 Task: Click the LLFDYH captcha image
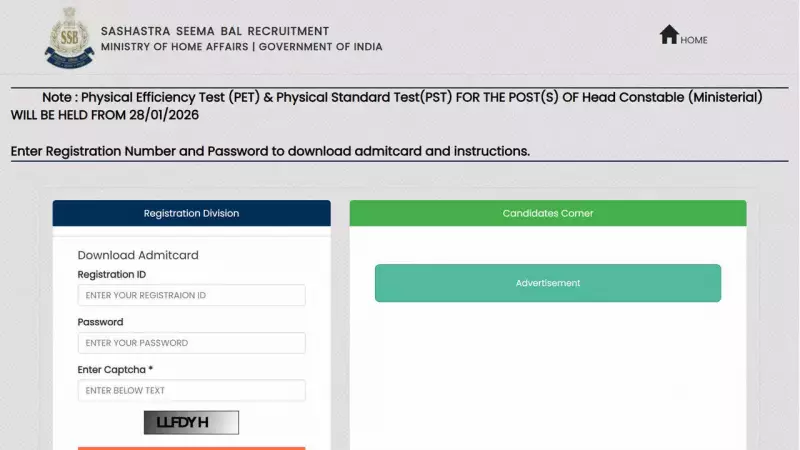191,422
